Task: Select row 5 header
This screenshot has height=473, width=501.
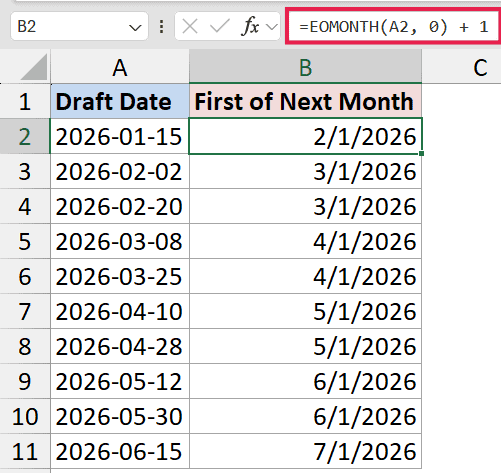Action: tap(25, 241)
